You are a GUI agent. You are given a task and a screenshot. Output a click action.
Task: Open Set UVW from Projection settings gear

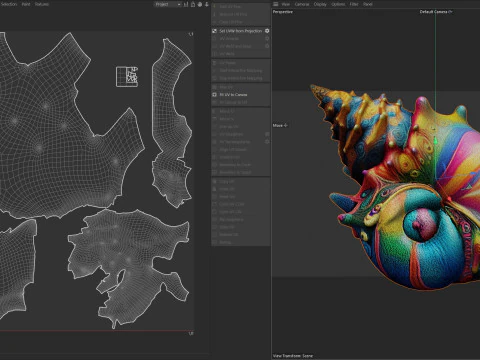tap(267, 31)
